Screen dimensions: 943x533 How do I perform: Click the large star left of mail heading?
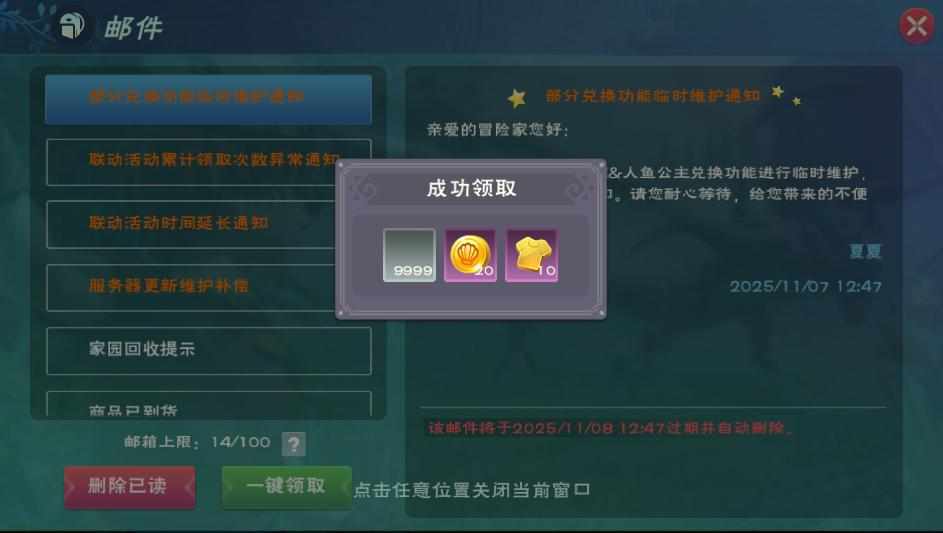517,97
